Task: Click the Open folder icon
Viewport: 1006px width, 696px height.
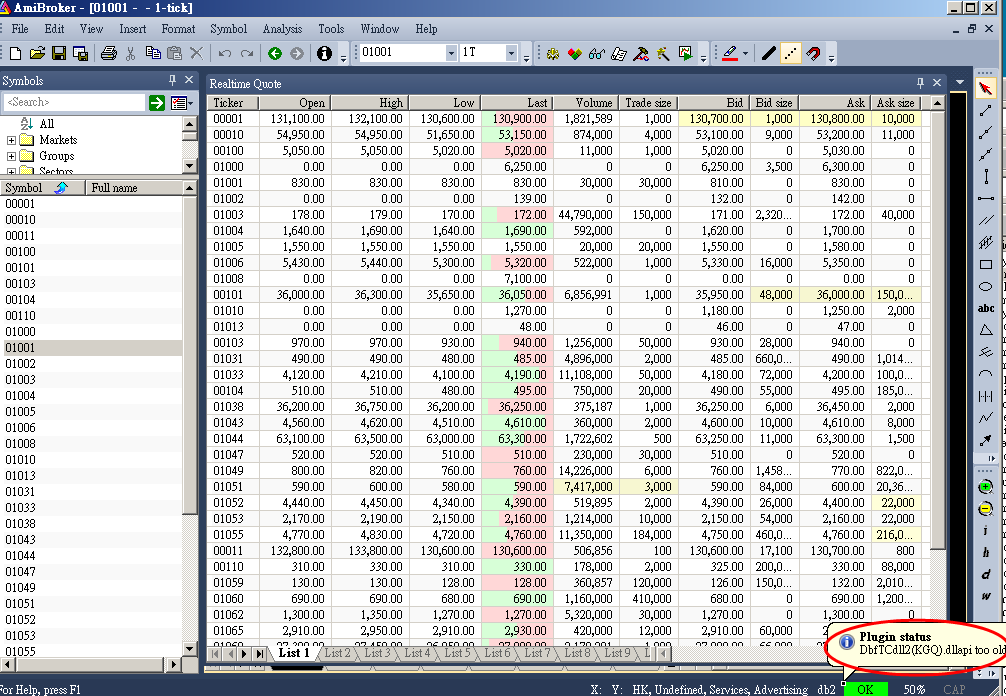Action: [x=37, y=53]
